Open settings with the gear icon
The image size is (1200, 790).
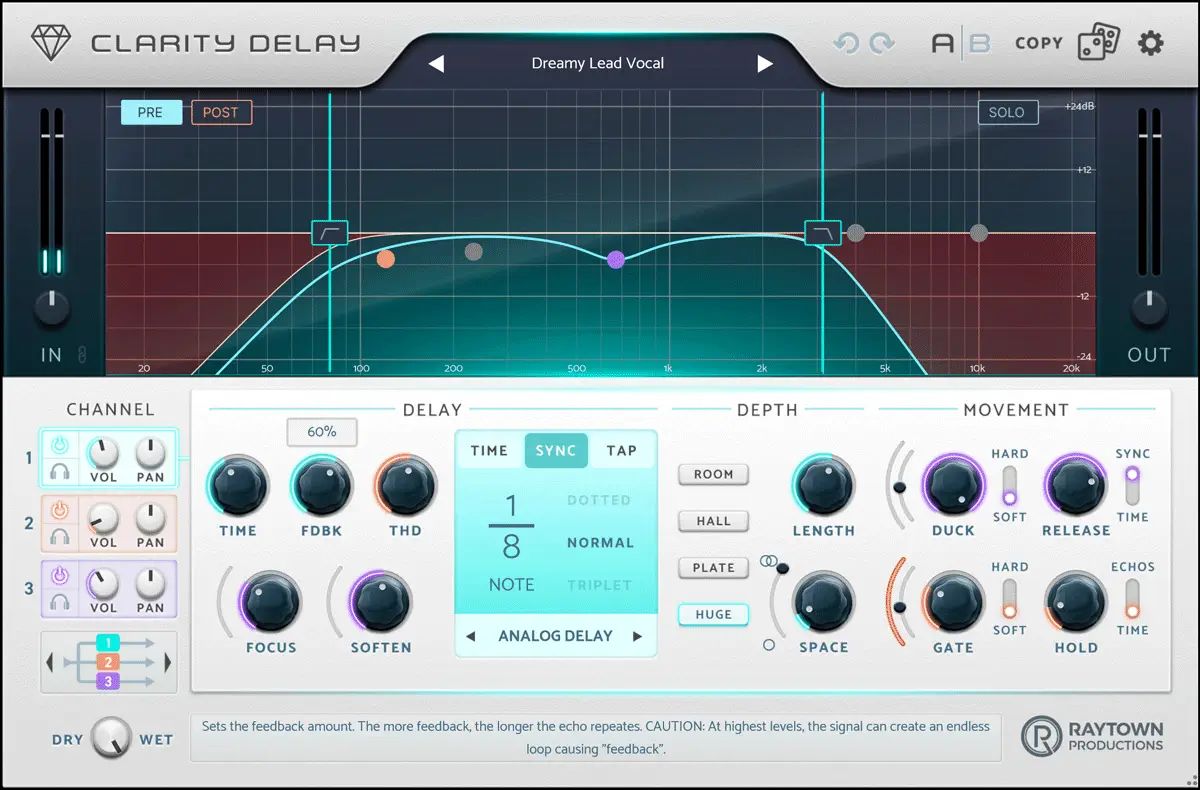1151,44
